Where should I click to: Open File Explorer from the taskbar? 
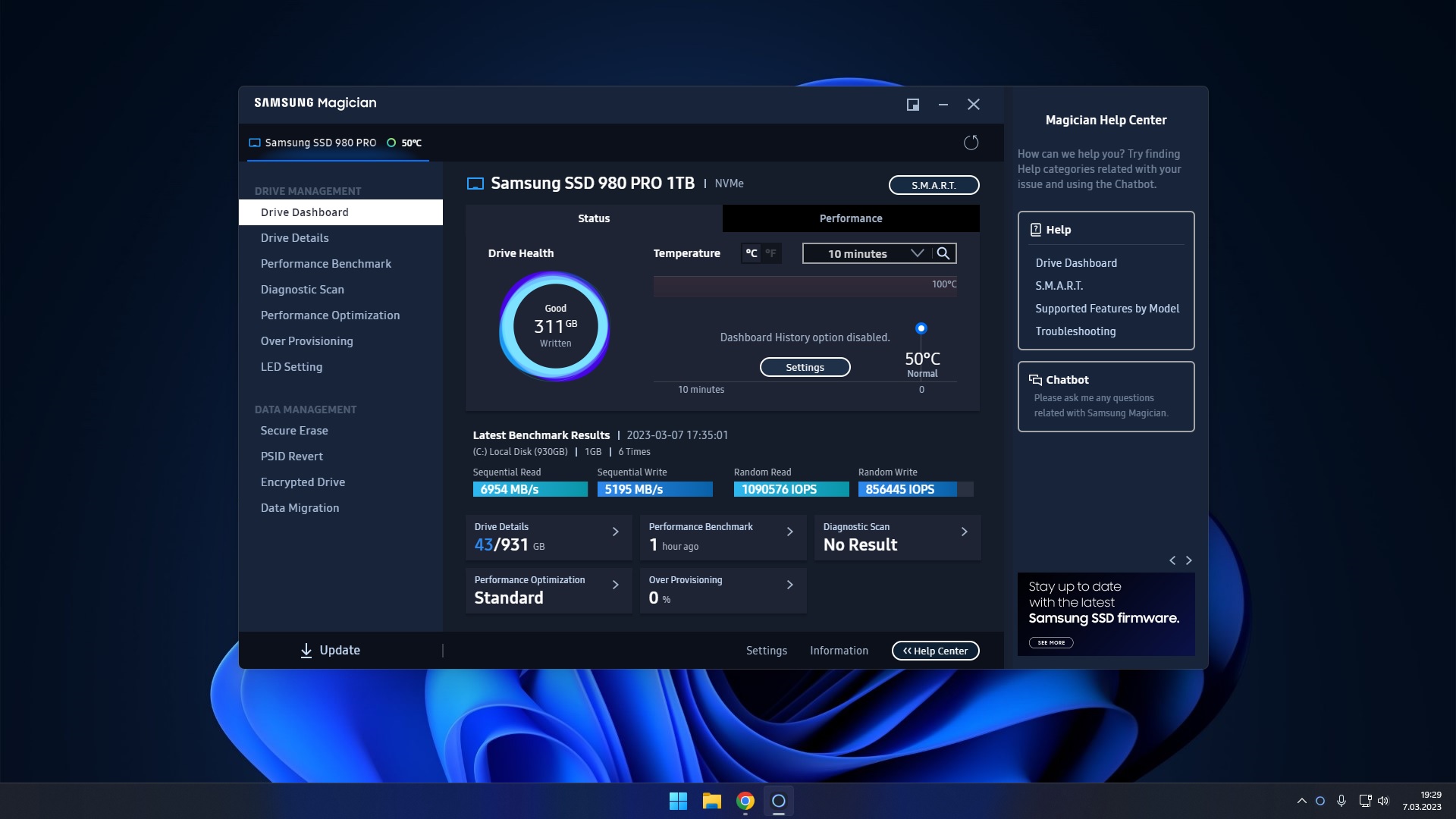(x=711, y=801)
